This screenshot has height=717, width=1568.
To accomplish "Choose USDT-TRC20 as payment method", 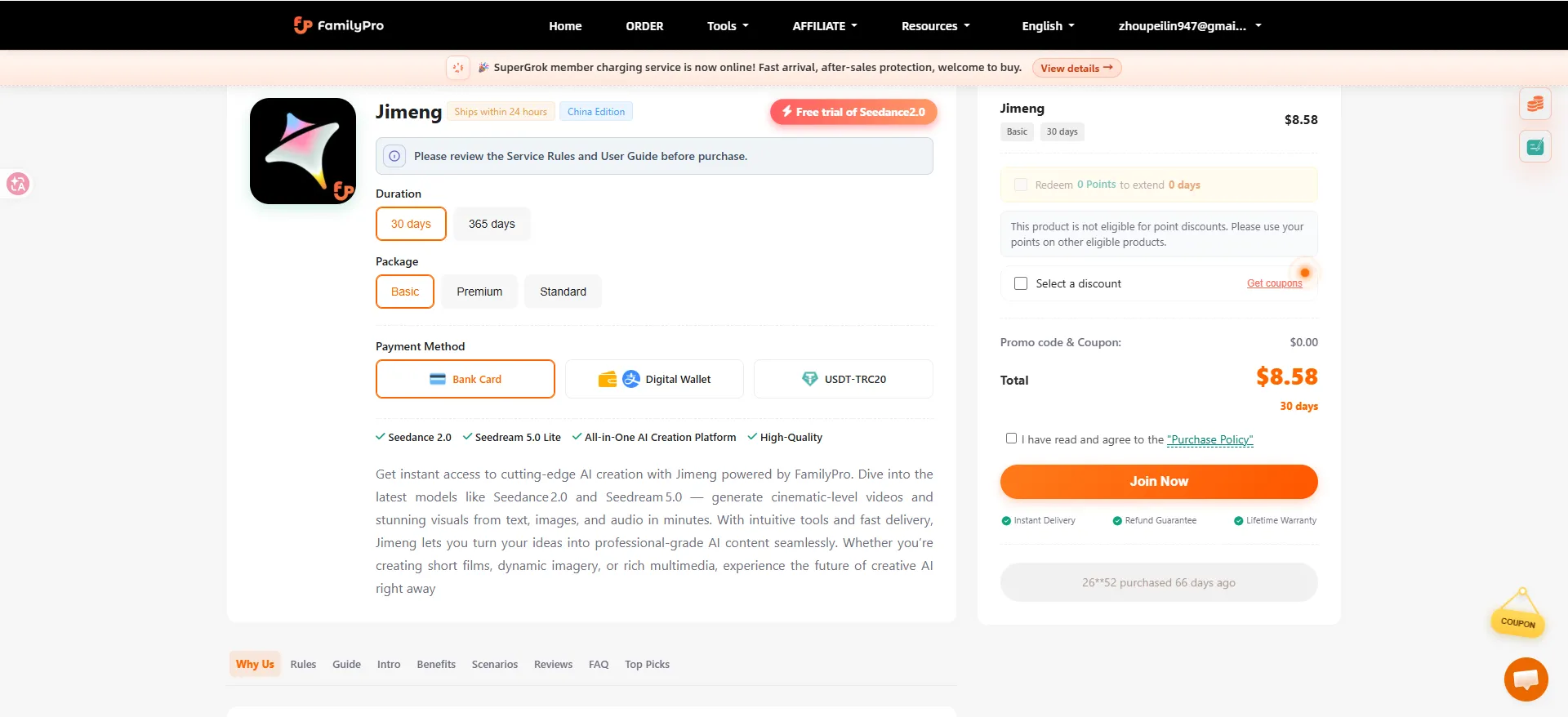I will pos(844,379).
